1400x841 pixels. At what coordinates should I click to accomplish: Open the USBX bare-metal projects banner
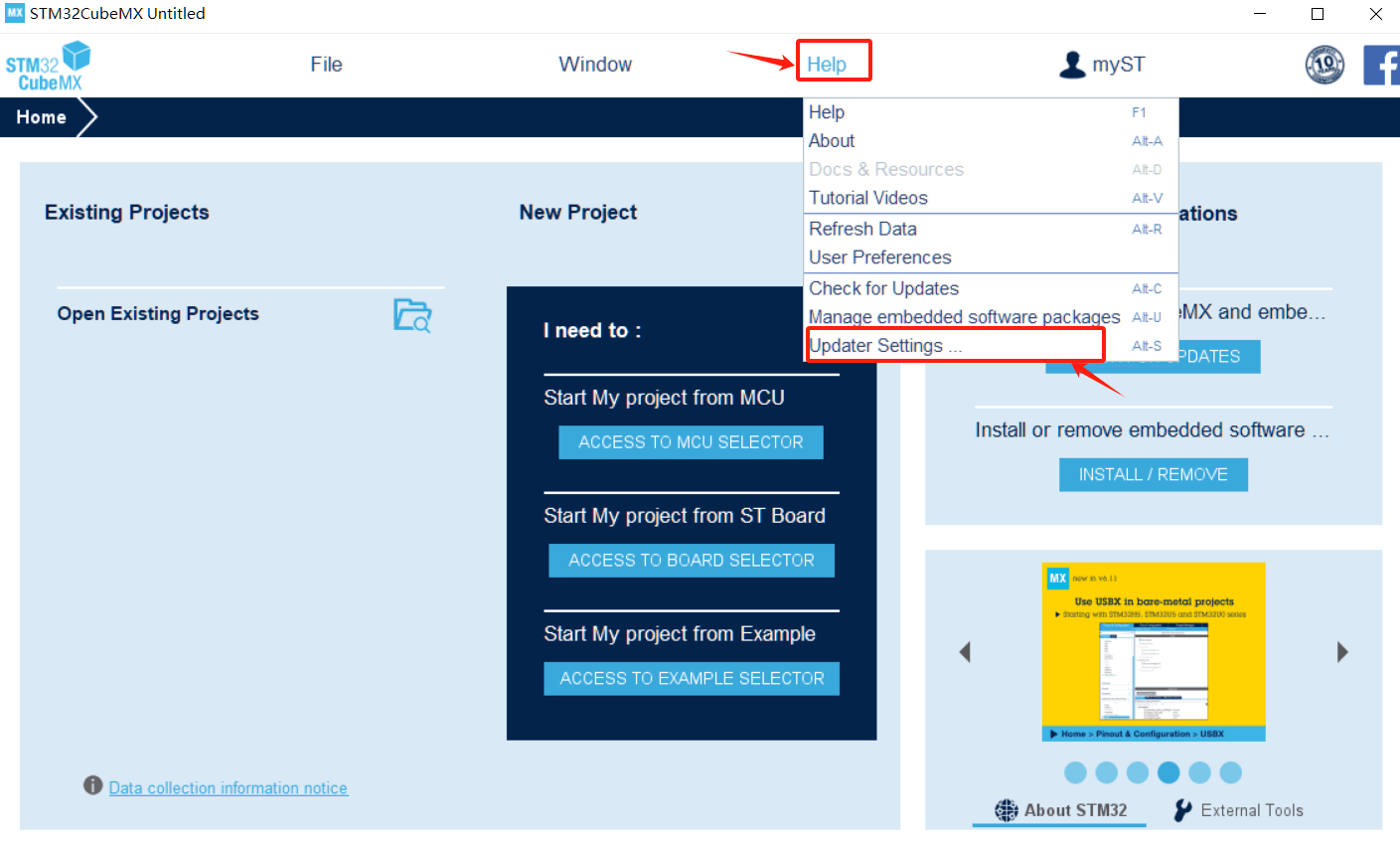point(1154,652)
